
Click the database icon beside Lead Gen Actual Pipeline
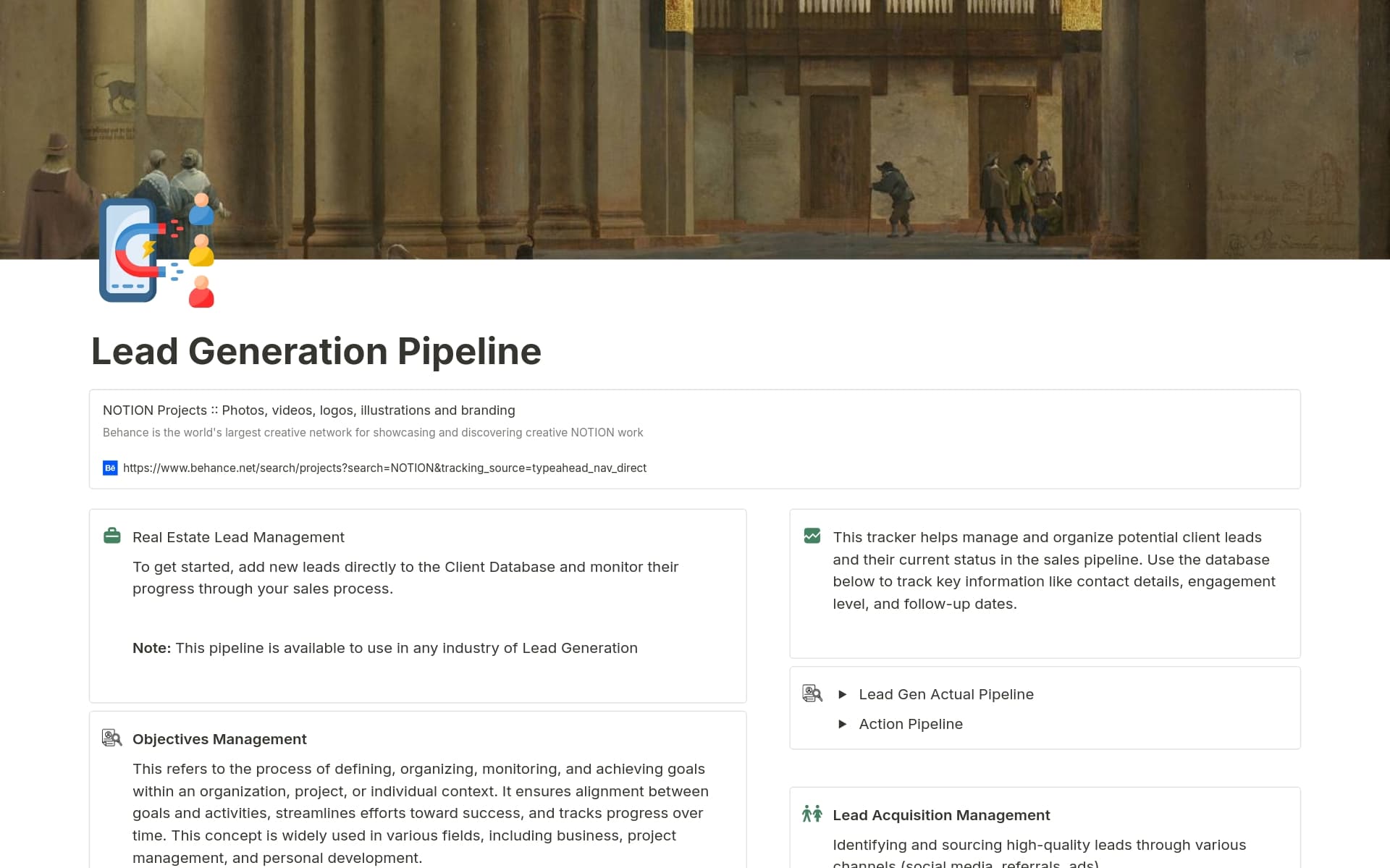pos(813,693)
